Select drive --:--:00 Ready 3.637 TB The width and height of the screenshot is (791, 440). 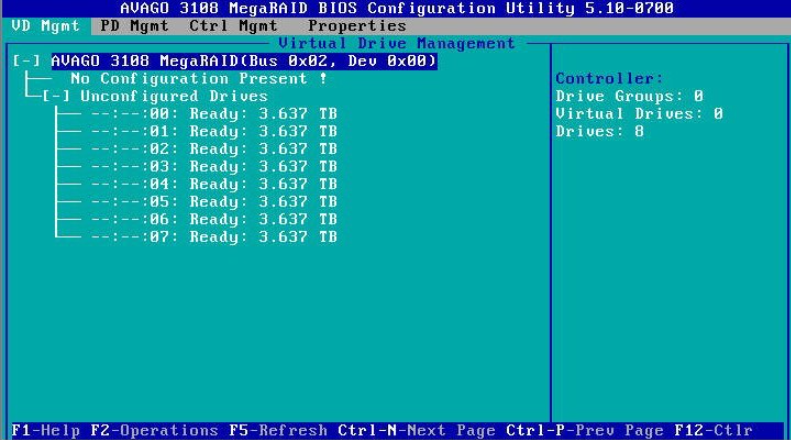pyautogui.click(x=214, y=114)
